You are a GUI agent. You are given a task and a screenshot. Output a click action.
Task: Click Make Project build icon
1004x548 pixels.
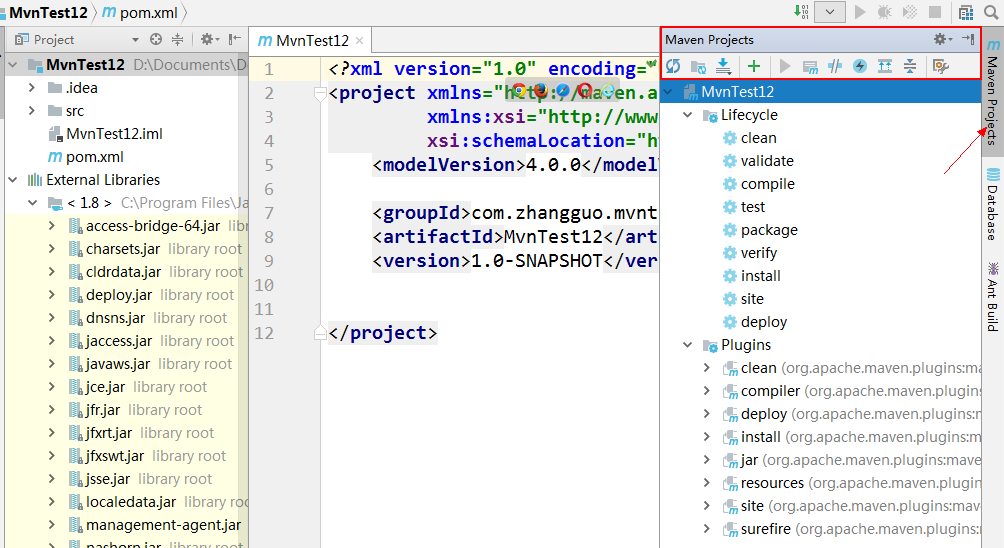point(801,12)
